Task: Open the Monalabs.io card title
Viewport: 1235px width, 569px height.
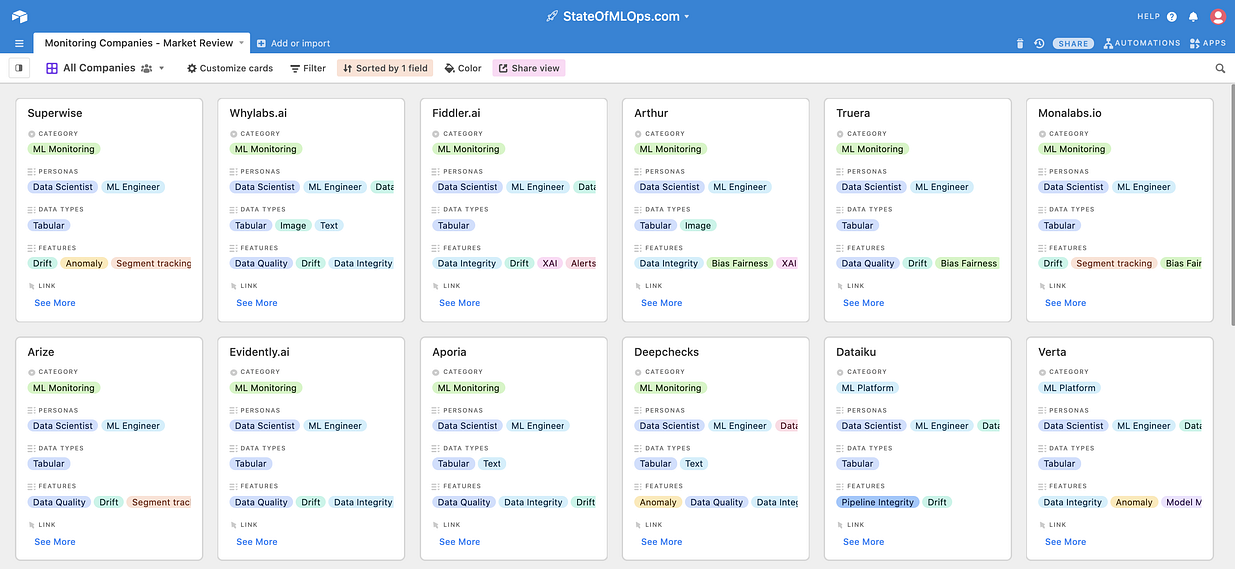Action: [1070, 113]
